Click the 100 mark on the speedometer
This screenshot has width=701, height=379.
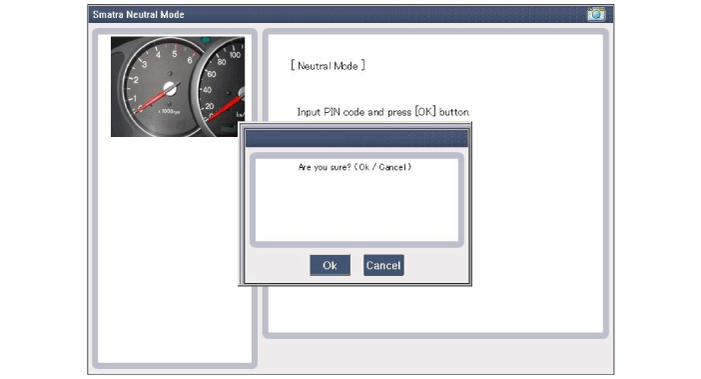(235, 55)
